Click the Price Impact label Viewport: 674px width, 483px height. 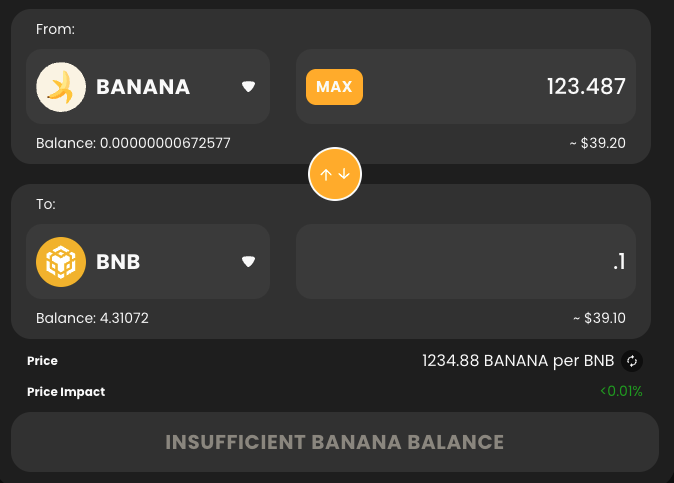[x=66, y=392]
